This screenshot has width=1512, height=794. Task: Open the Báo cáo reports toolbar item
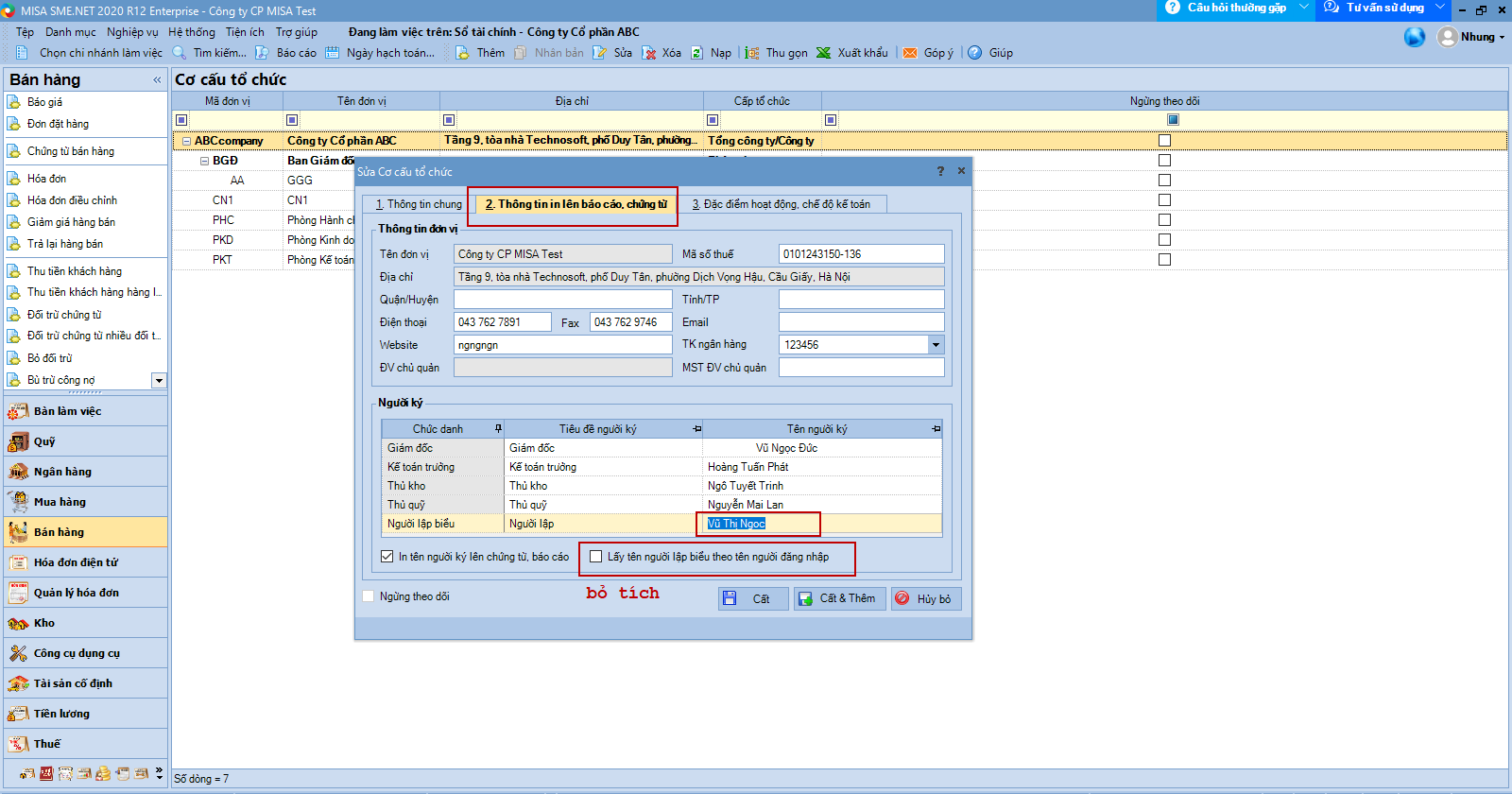(285, 53)
